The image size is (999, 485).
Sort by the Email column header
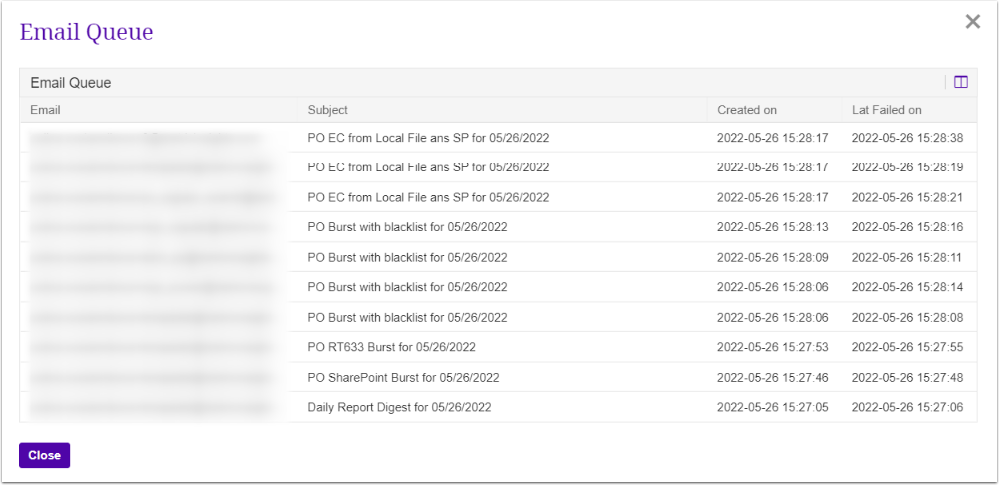[x=46, y=110]
